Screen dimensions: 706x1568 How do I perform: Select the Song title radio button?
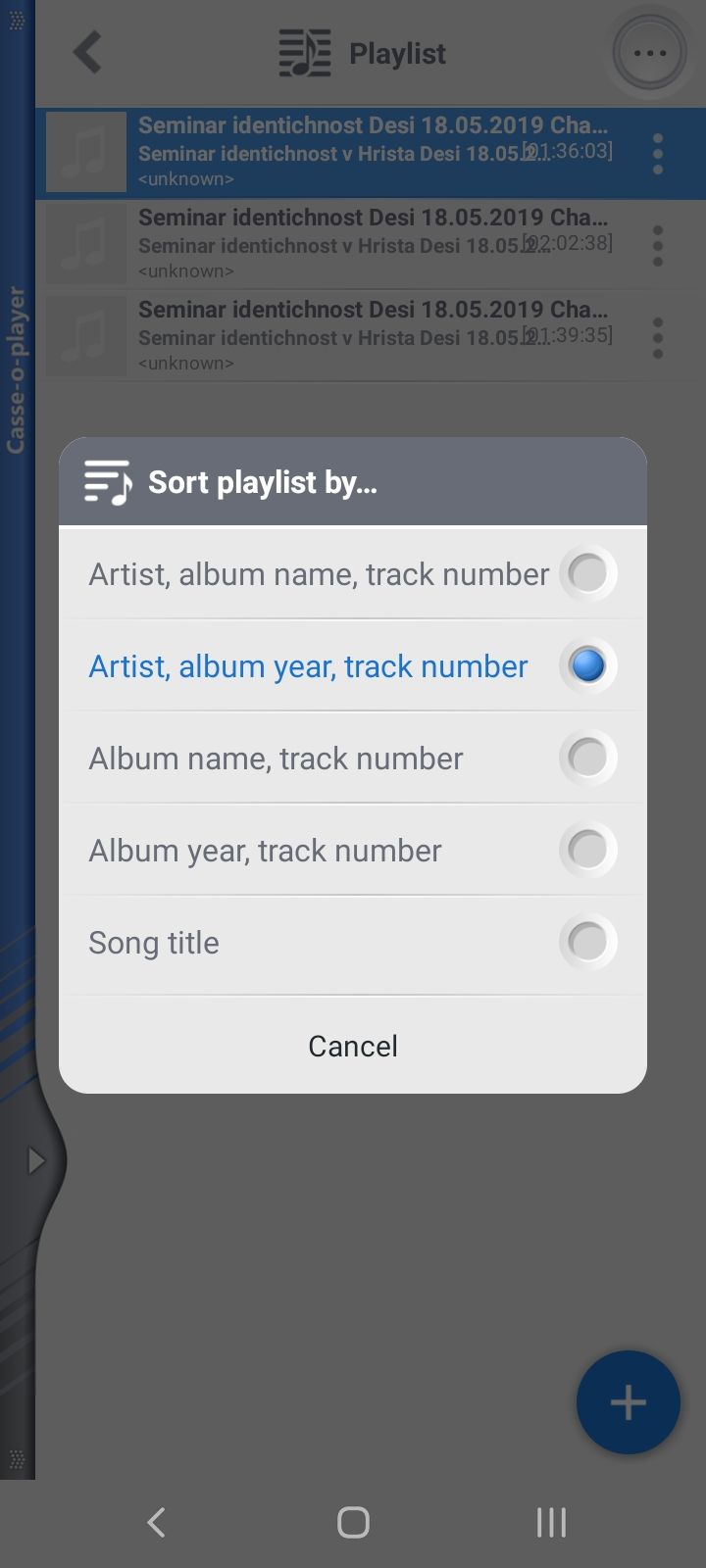coord(587,942)
